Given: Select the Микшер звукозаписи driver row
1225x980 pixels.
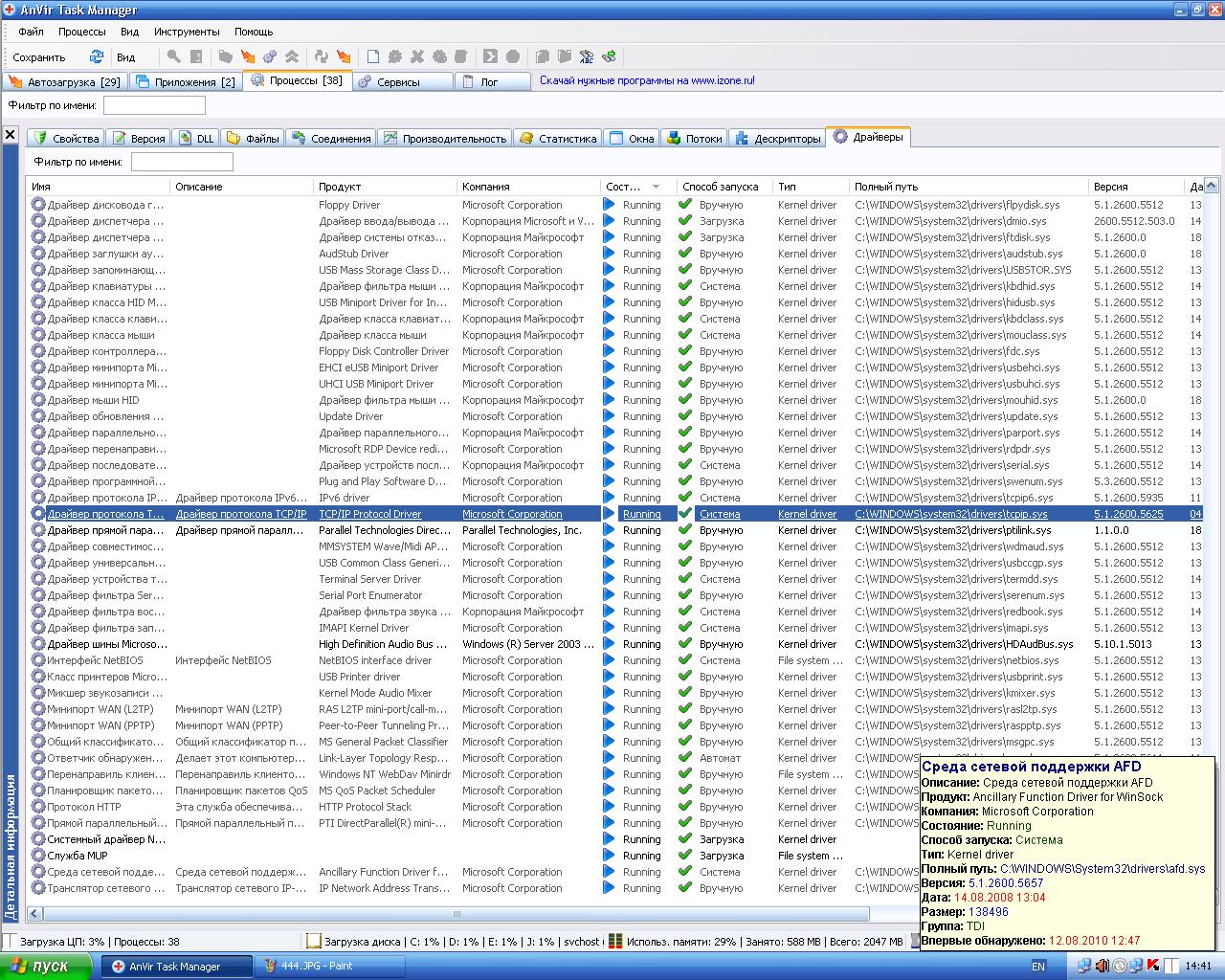Looking at the screenshot, I should click(614, 693).
